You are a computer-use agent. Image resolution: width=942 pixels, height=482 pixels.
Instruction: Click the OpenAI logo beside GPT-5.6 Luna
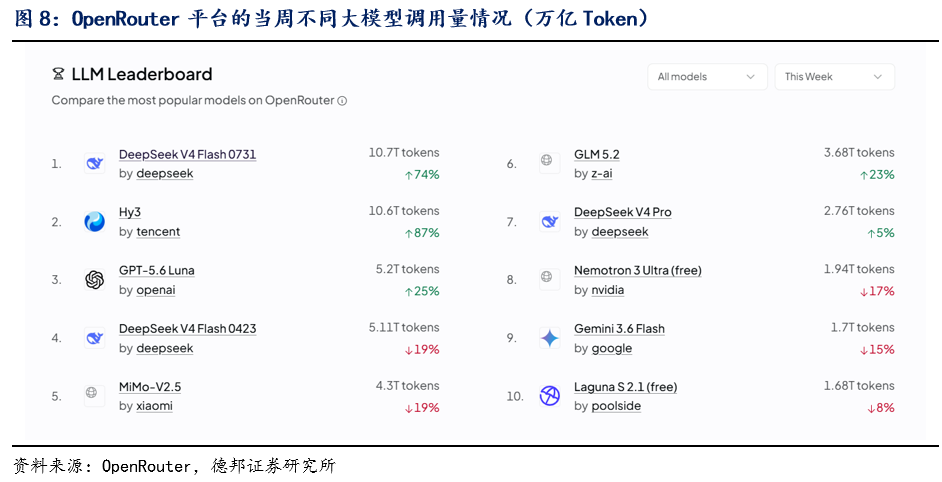94,280
